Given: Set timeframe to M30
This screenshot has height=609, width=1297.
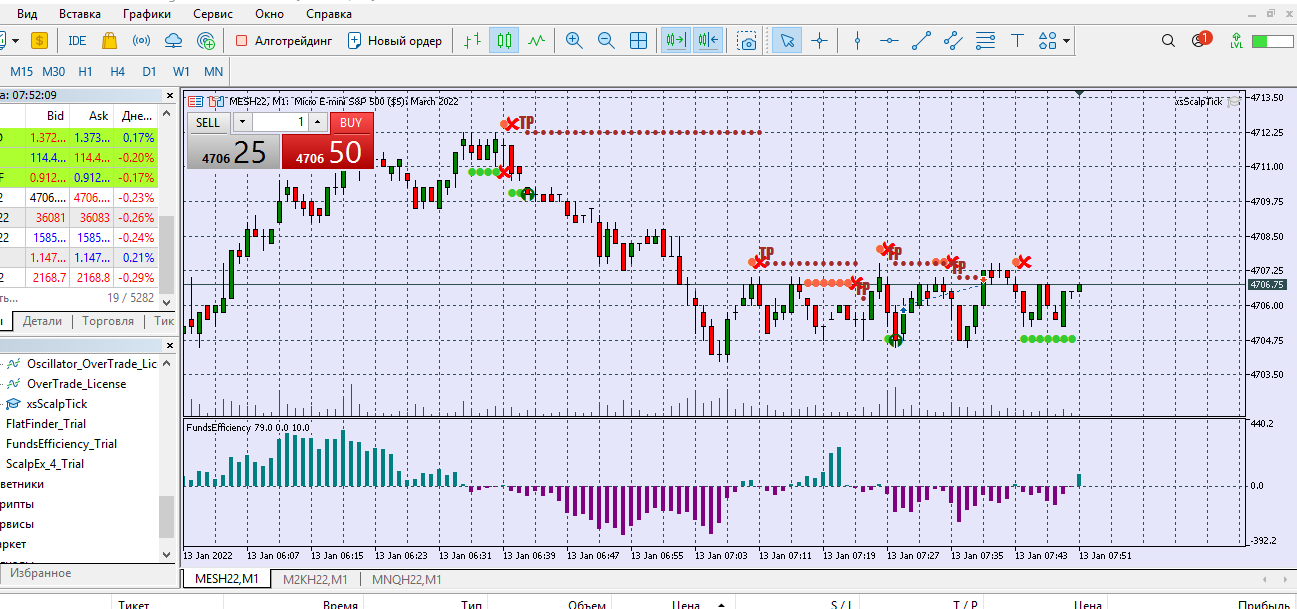Looking at the screenshot, I should [54, 72].
